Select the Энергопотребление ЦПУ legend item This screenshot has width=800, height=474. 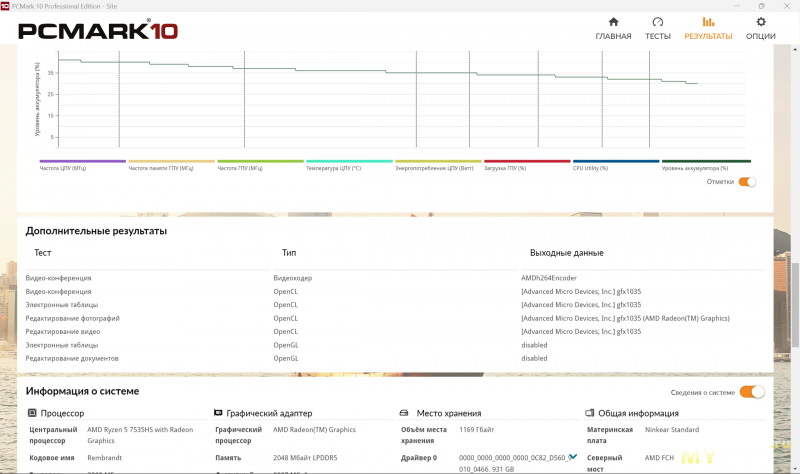438,162
